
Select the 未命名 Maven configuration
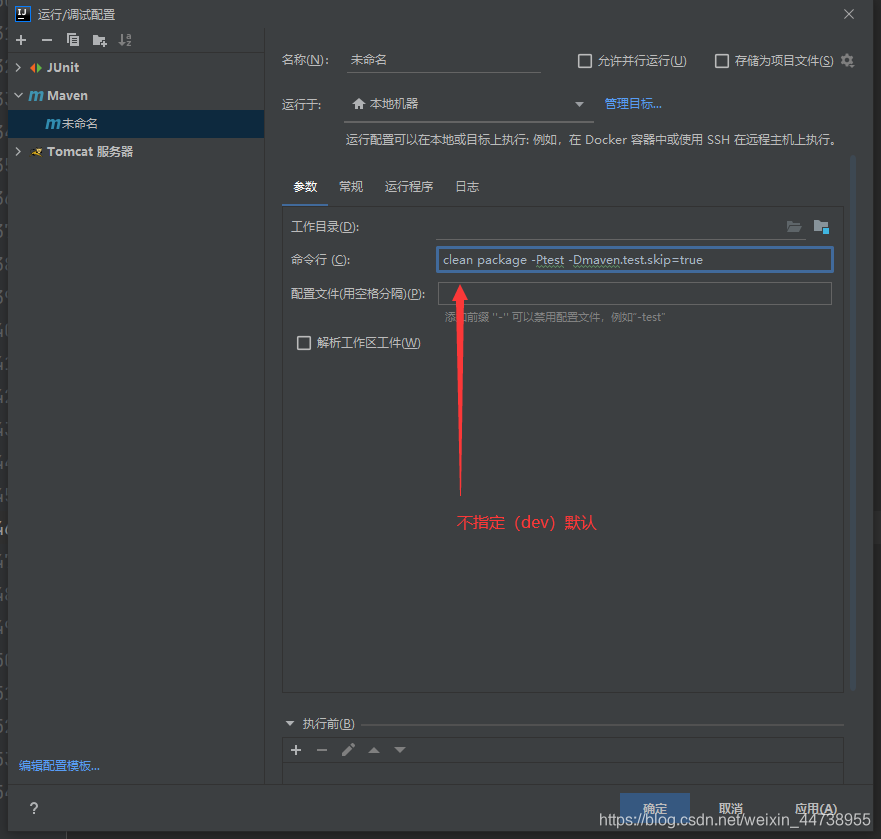(136, 124)
